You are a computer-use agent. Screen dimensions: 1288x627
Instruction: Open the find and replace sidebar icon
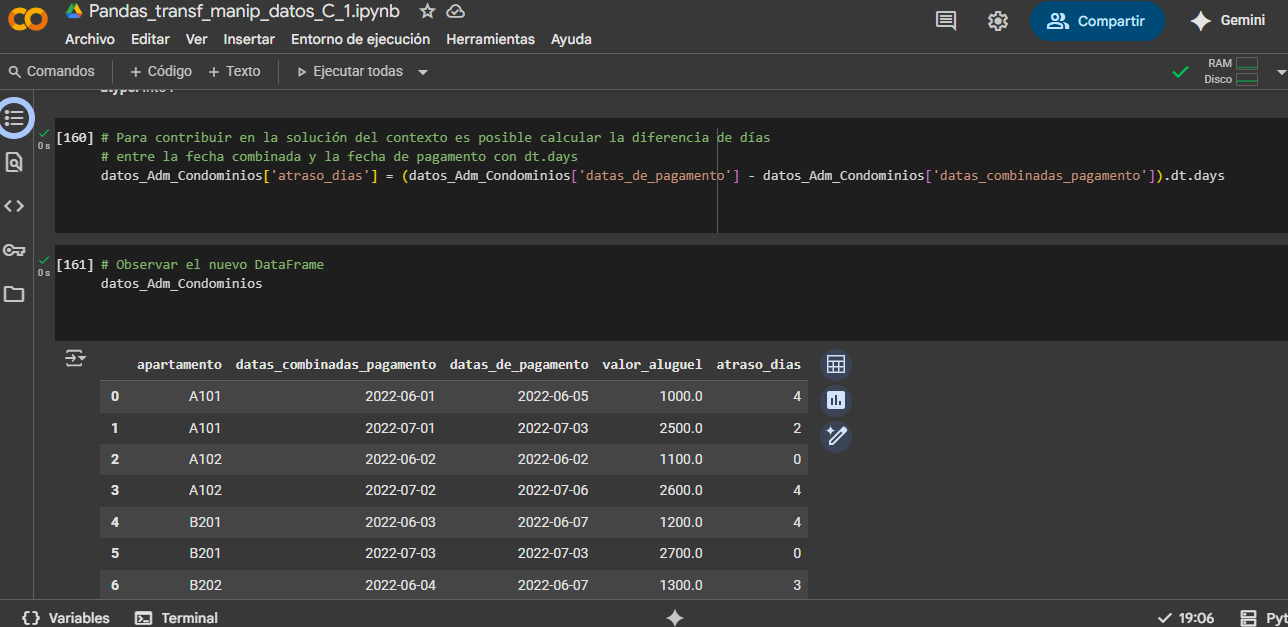(x=14, y=162)
